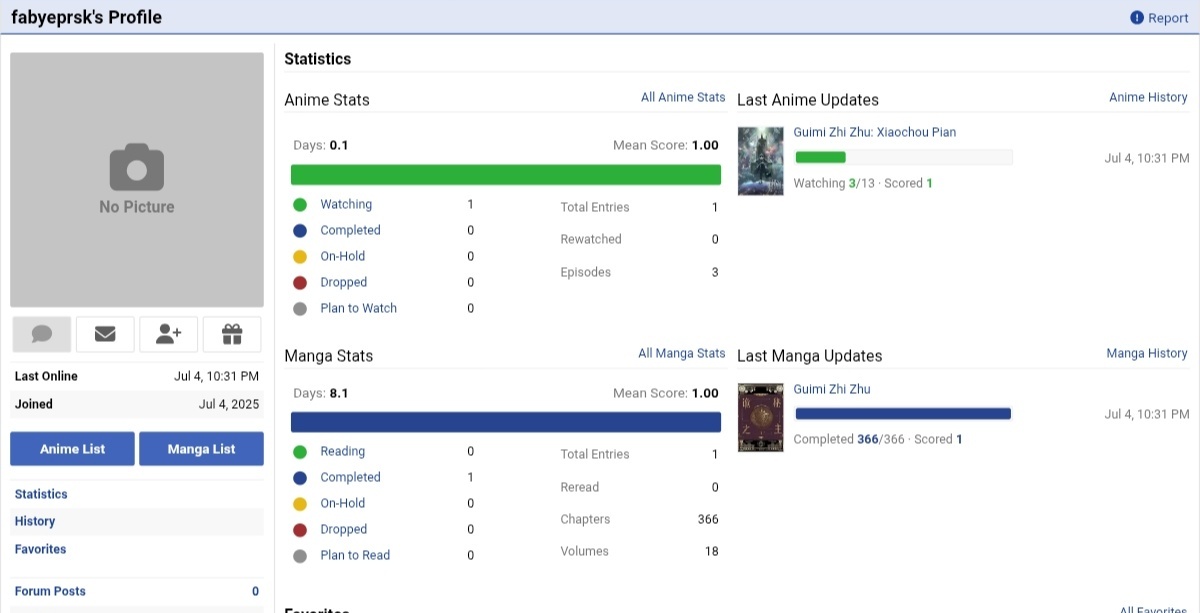Image resolution: width=1200 pixels, height=613 pixels.
Task: Open All Manga Stats link
Action: tap(681, 353)
